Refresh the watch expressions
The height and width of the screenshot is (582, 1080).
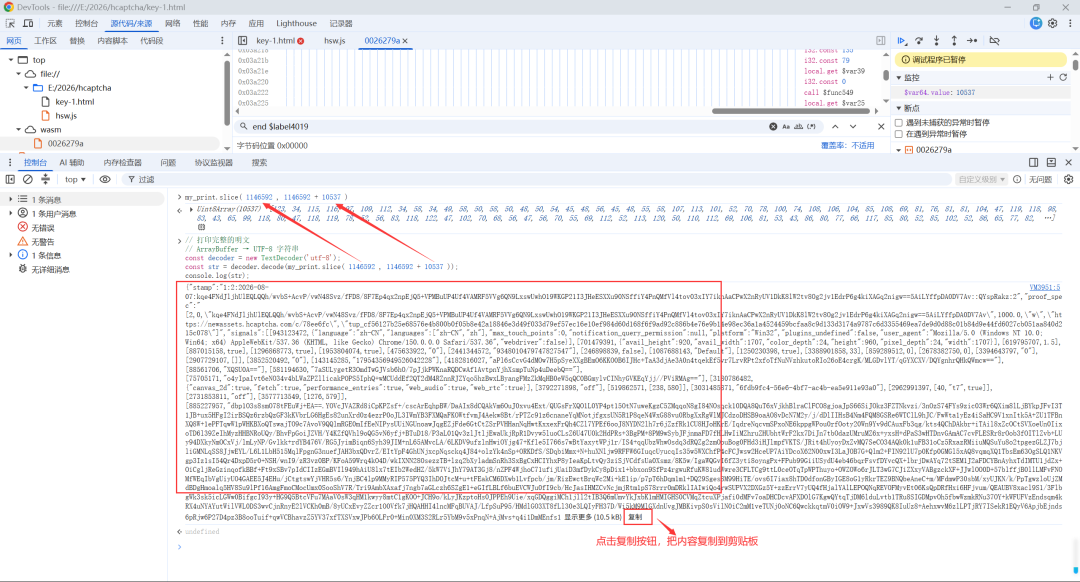1063,77
